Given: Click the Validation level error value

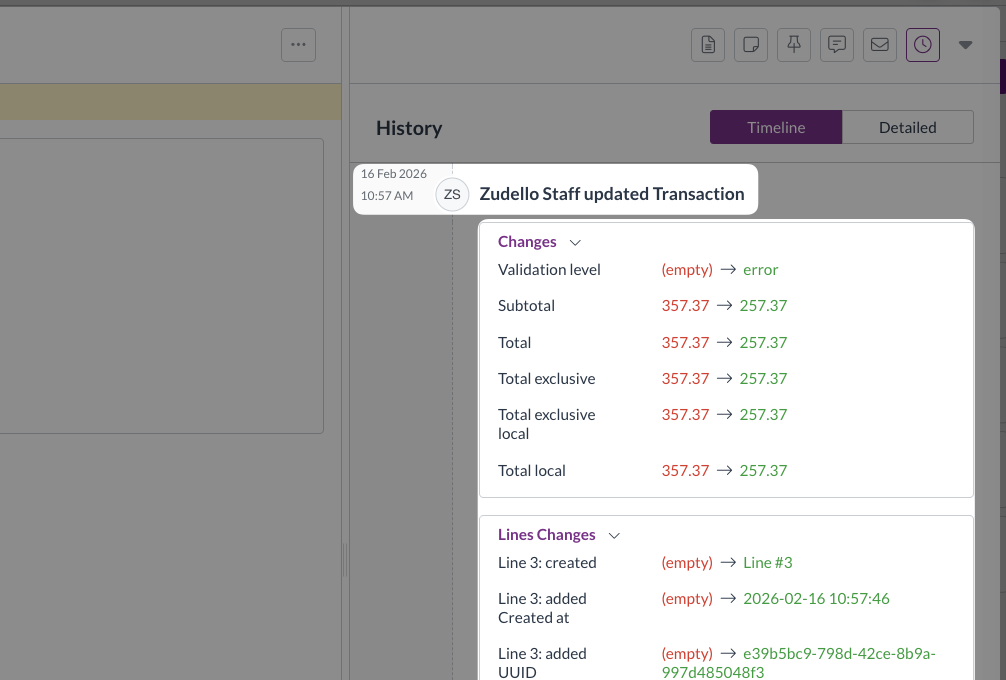Looking at the screenshot, I should [760, 270].
